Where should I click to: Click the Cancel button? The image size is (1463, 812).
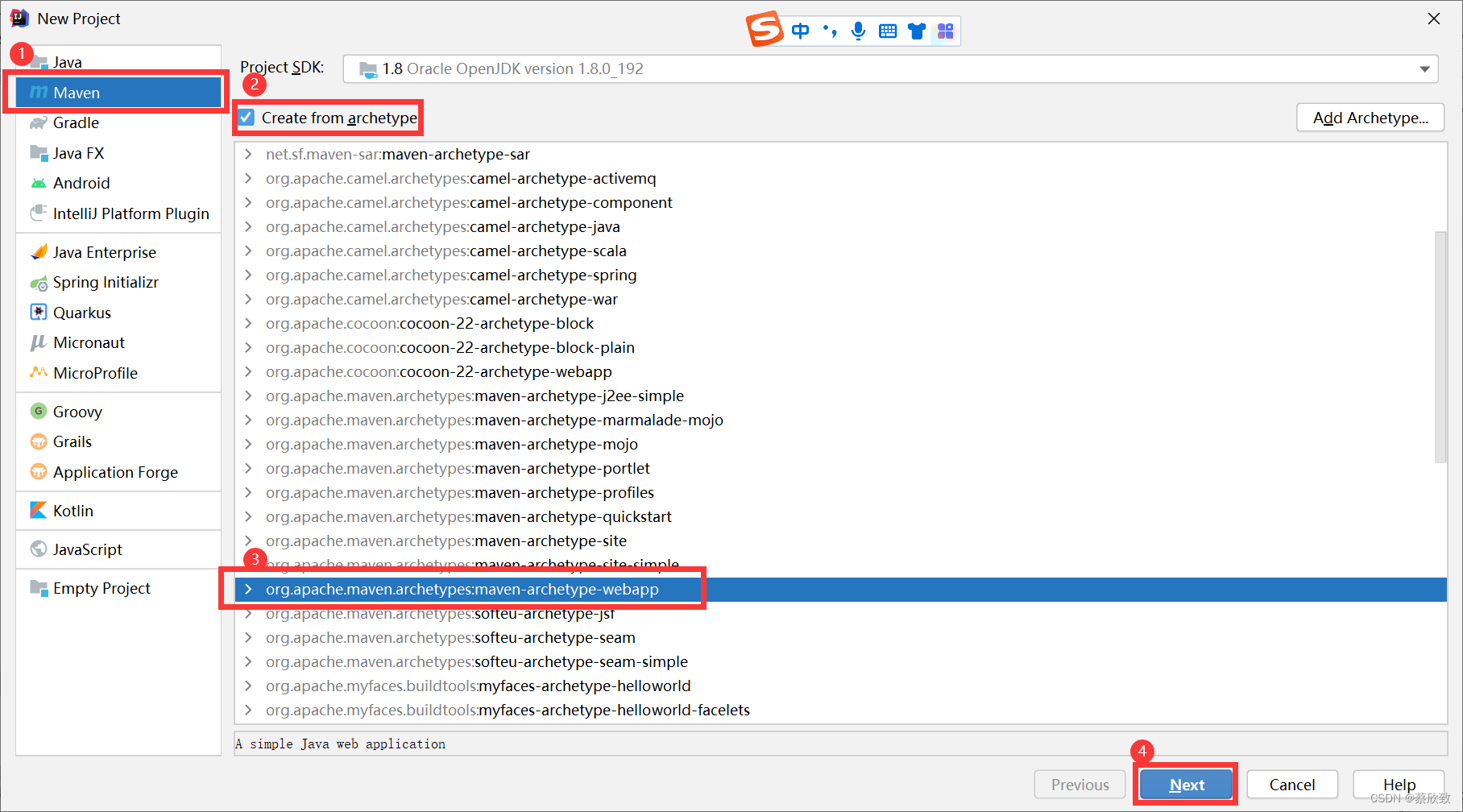pos(1292,785)
